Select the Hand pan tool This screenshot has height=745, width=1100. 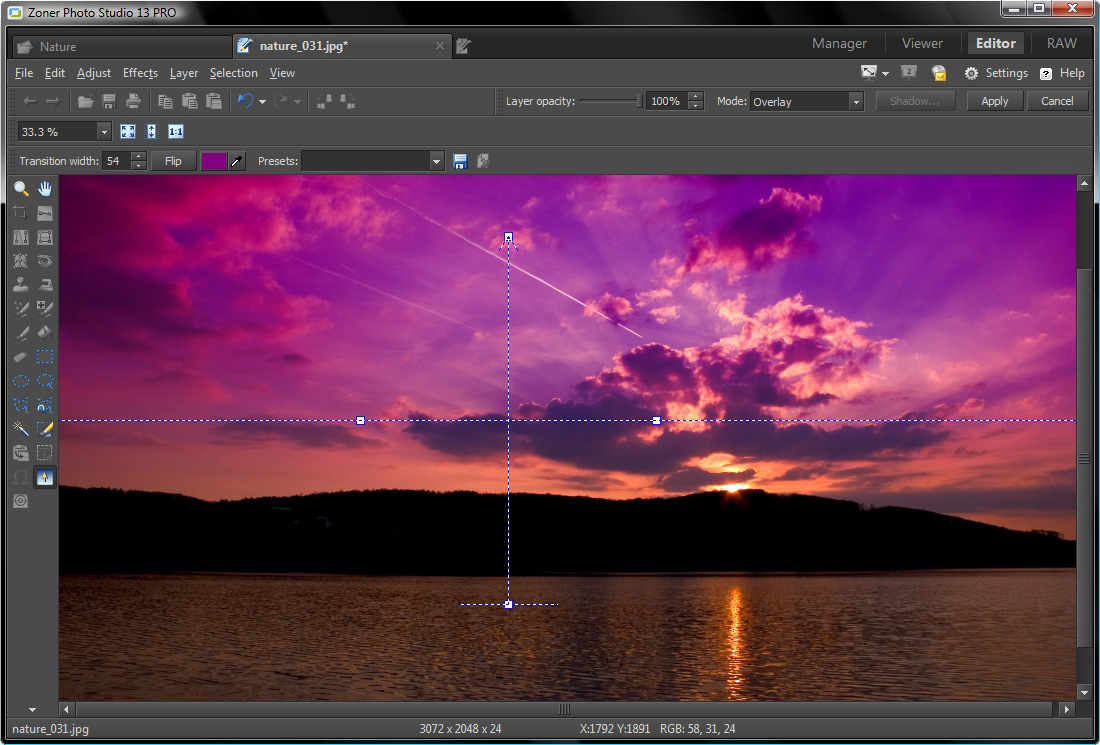click(45, 189)
